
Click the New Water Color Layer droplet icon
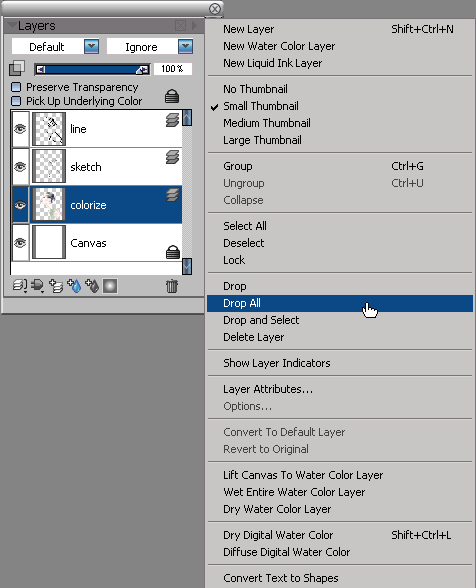tap(75, 286)
